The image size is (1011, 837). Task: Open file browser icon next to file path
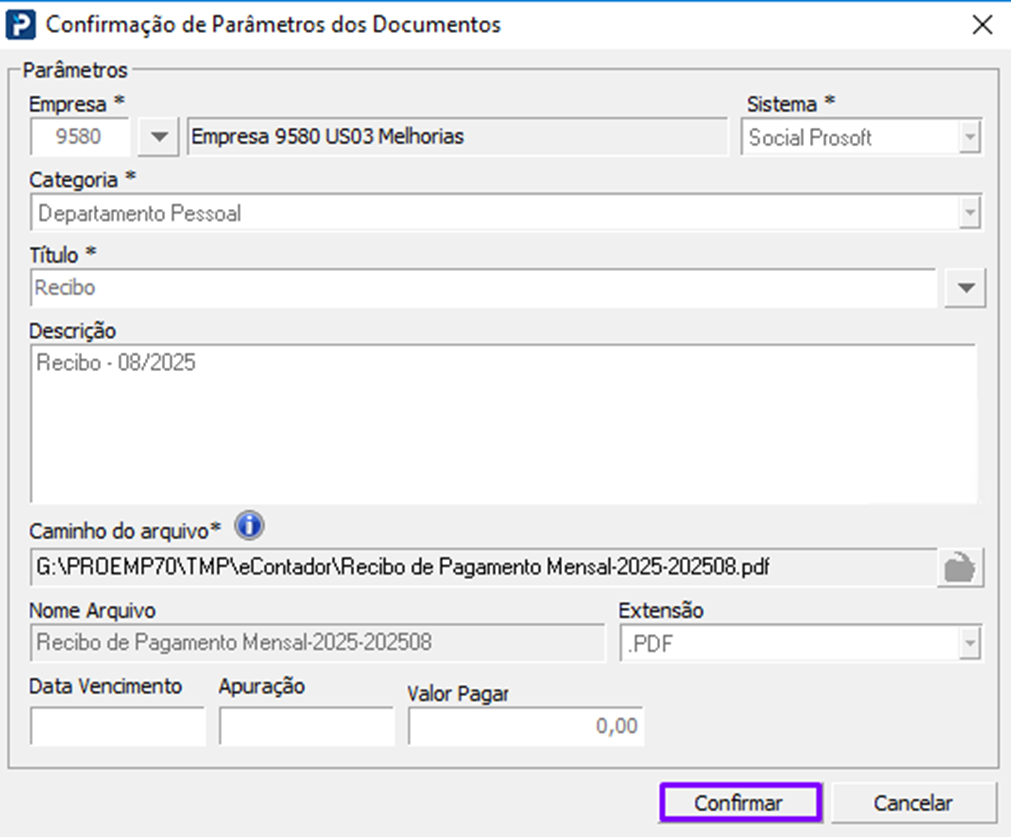tap(959, 568)
